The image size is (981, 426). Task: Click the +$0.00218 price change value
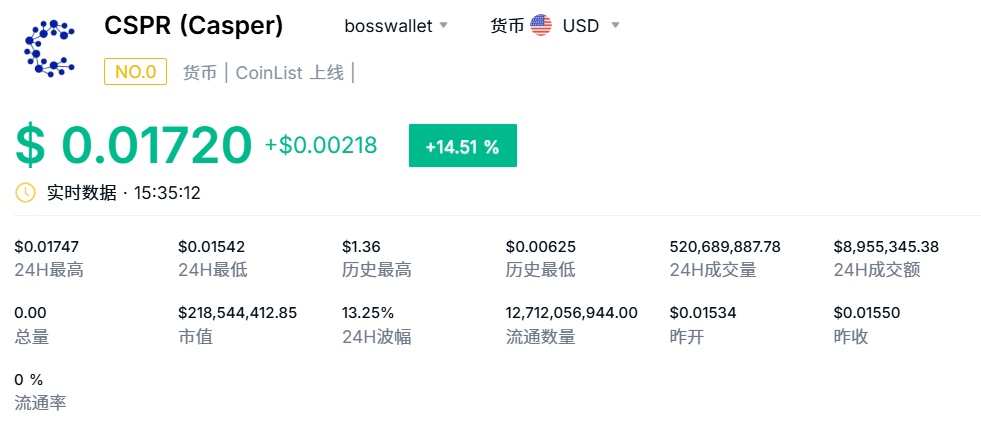(x=321, y=145)
